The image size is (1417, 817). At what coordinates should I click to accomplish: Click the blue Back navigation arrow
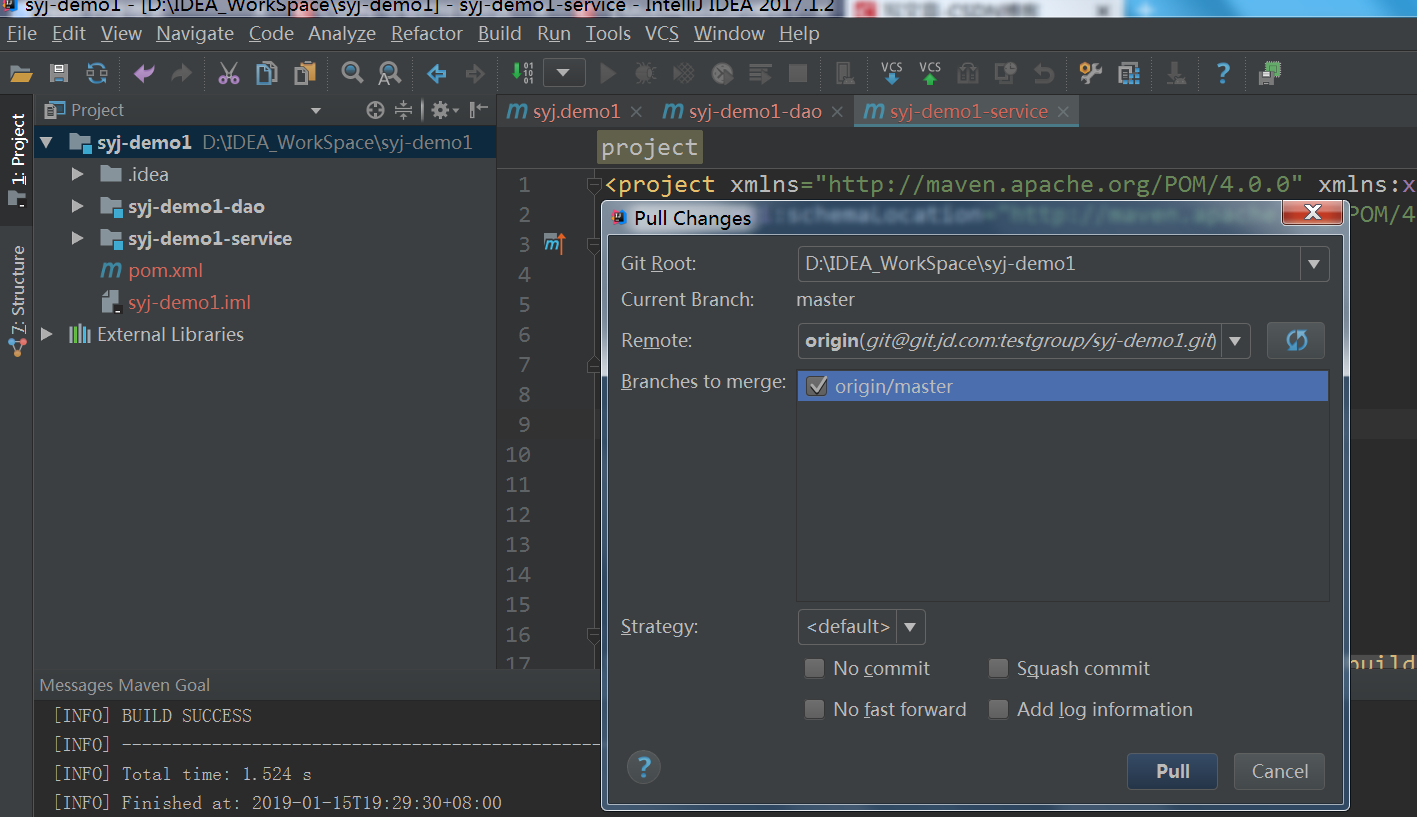tap(437, 73)
